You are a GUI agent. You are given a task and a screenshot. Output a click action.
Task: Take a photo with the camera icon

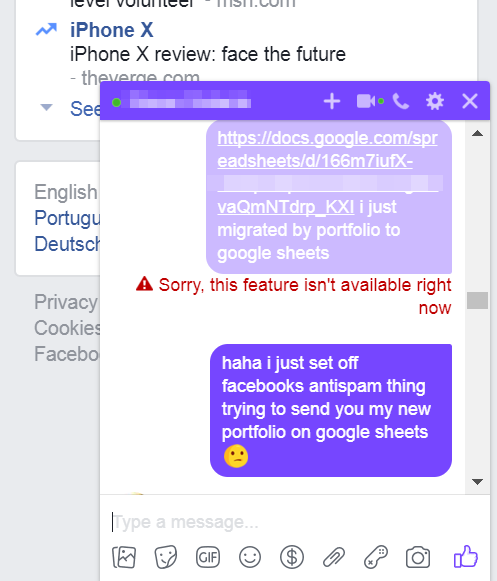pyautogui.click(x=418, y=557)
